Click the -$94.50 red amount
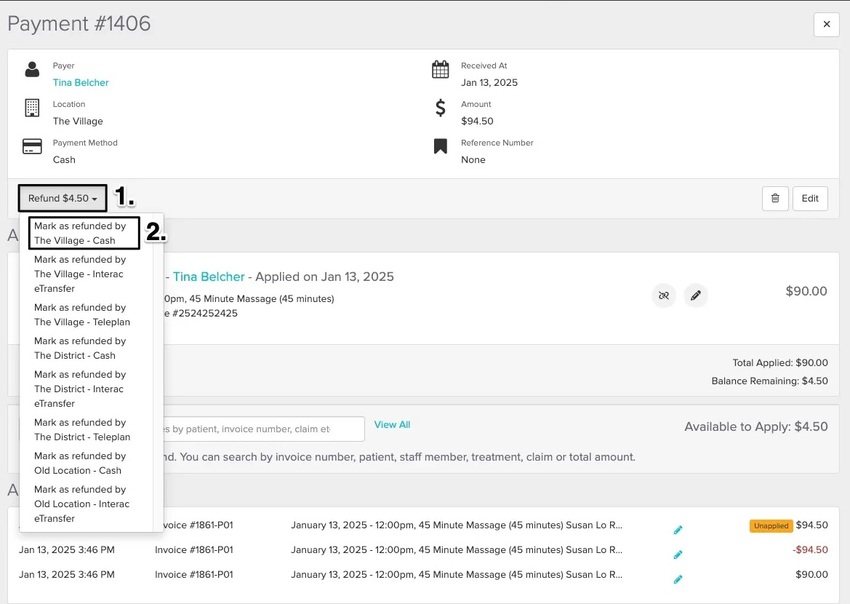Image resolution: width=850 pixels, height=604 pixels. click(x=810, y=550)
